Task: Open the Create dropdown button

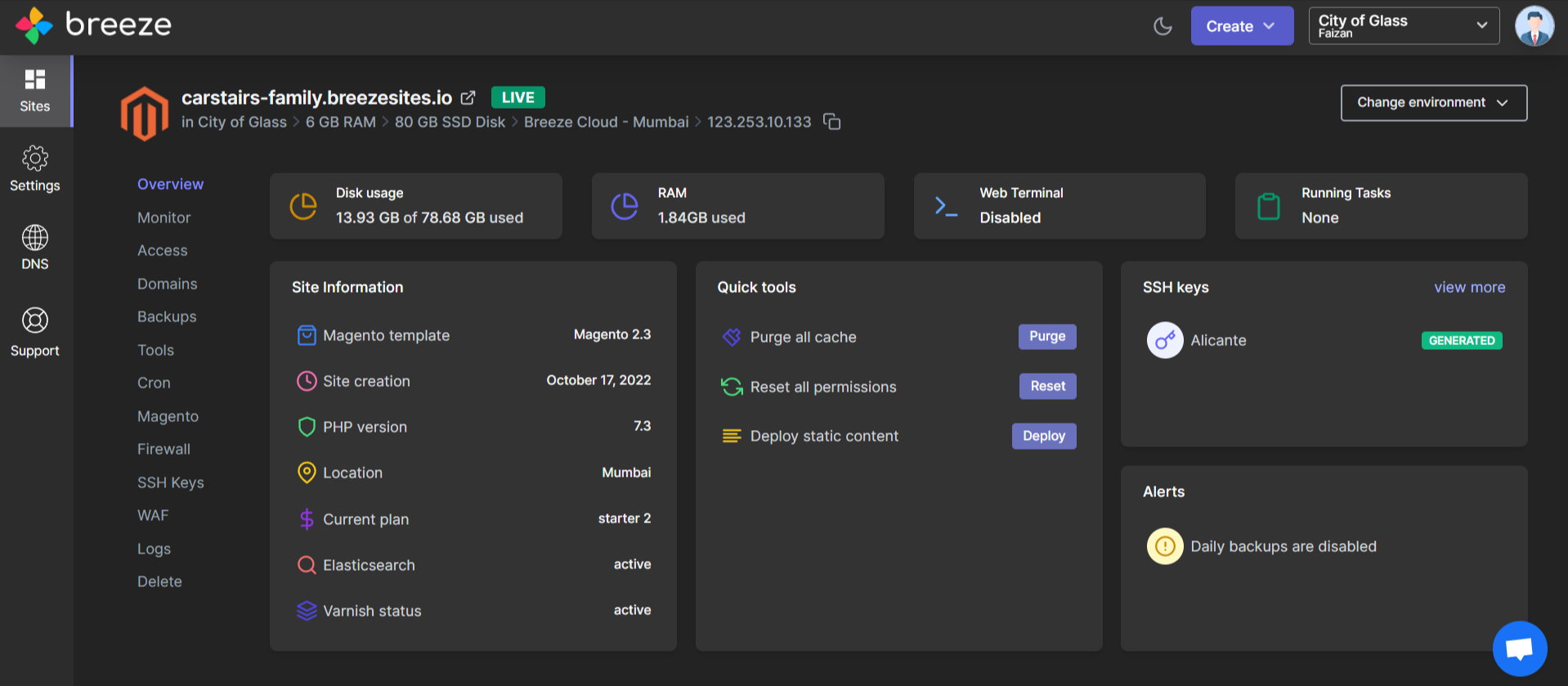Action: tap(1242, 26)
